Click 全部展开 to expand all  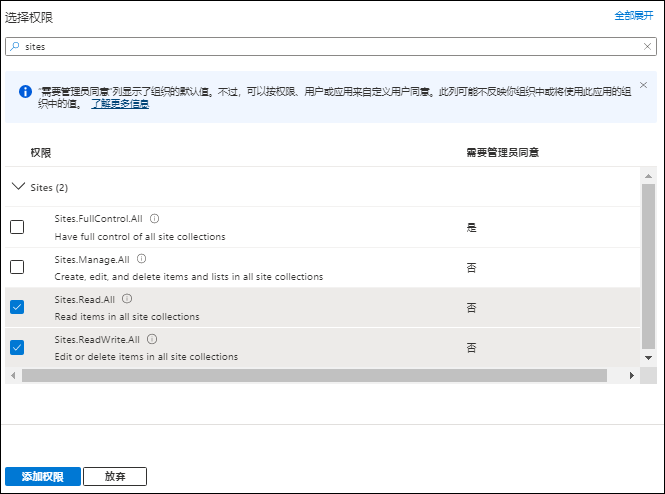pos(634,16)
